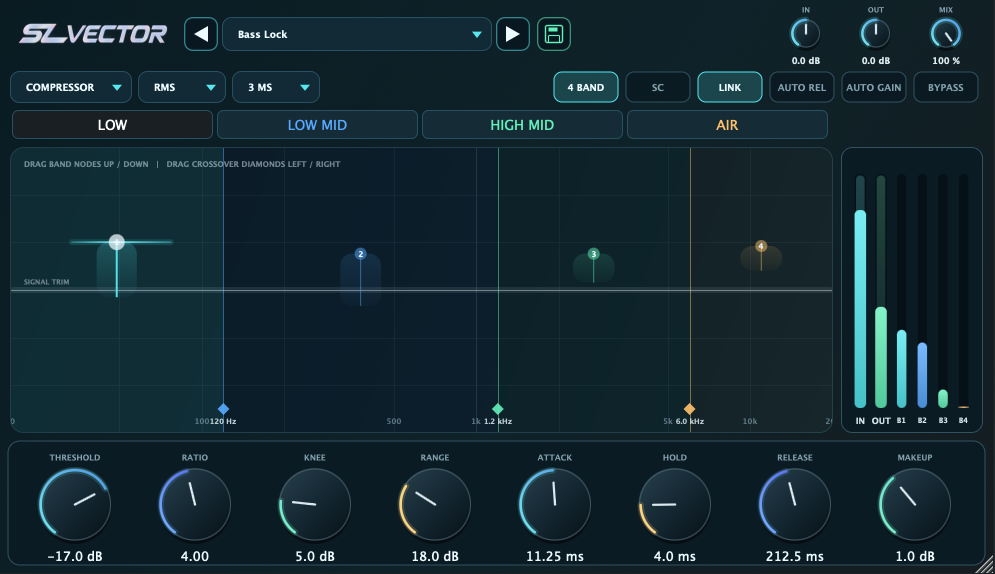
Task: Toggle the BYPASS button
Action: point(946,88)
